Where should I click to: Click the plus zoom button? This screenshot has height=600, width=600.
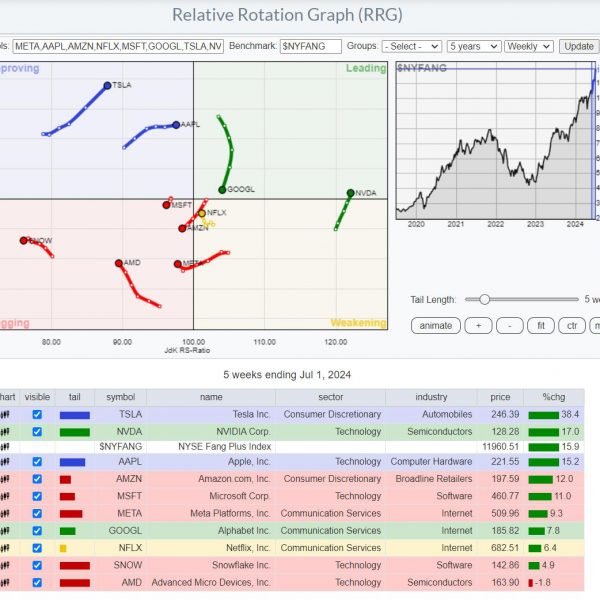(478, 326)
